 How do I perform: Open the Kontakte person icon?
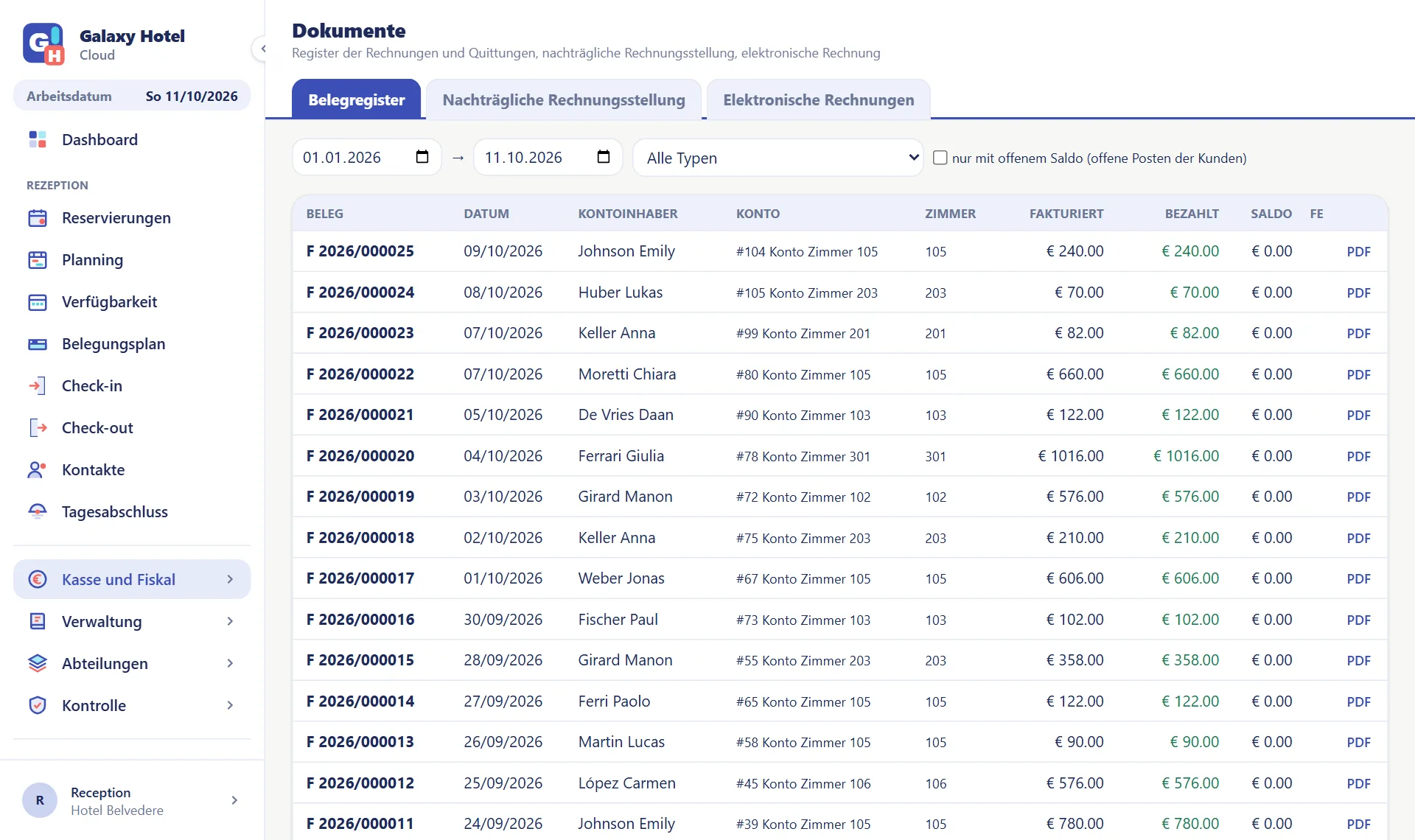(x=38, y=470)
